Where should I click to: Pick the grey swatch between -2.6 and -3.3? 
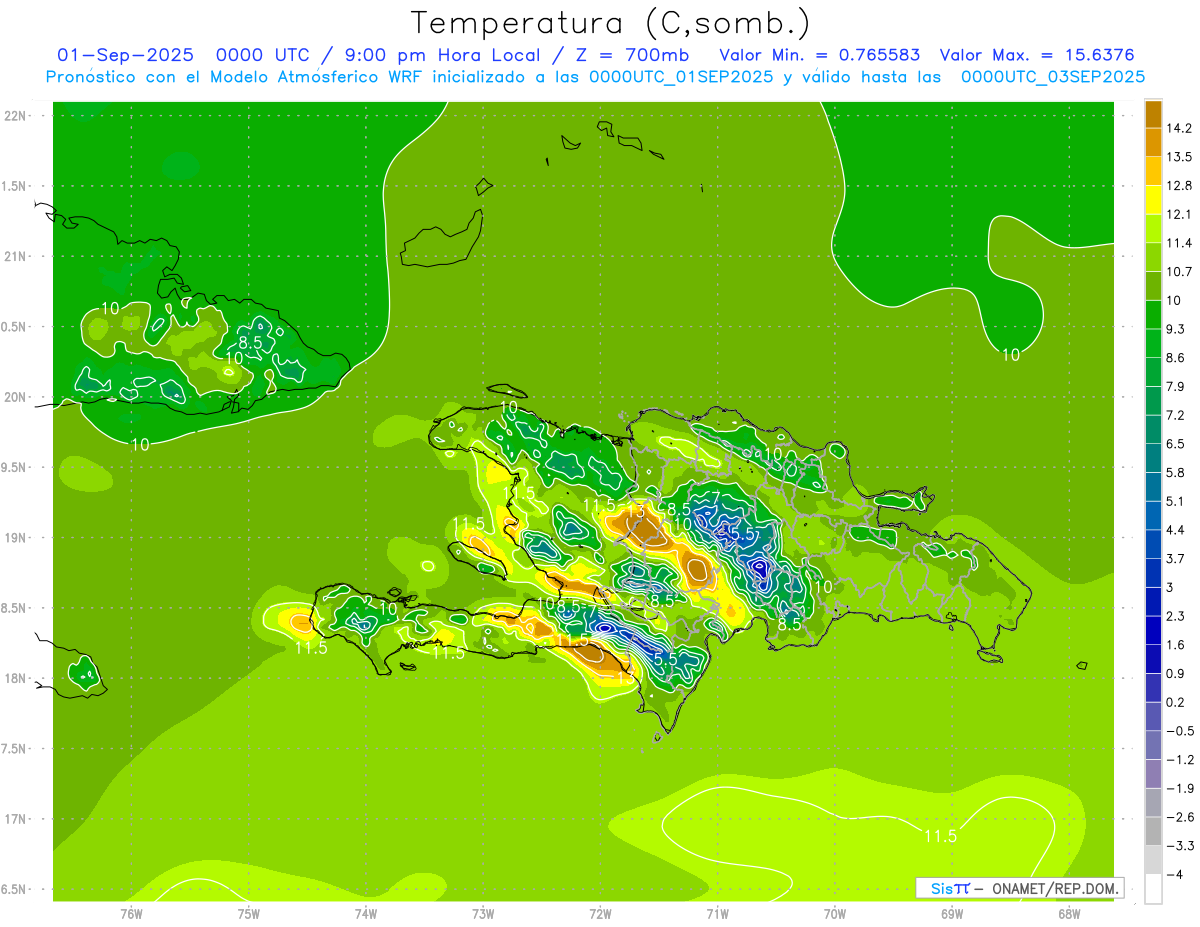[1154, 830]
